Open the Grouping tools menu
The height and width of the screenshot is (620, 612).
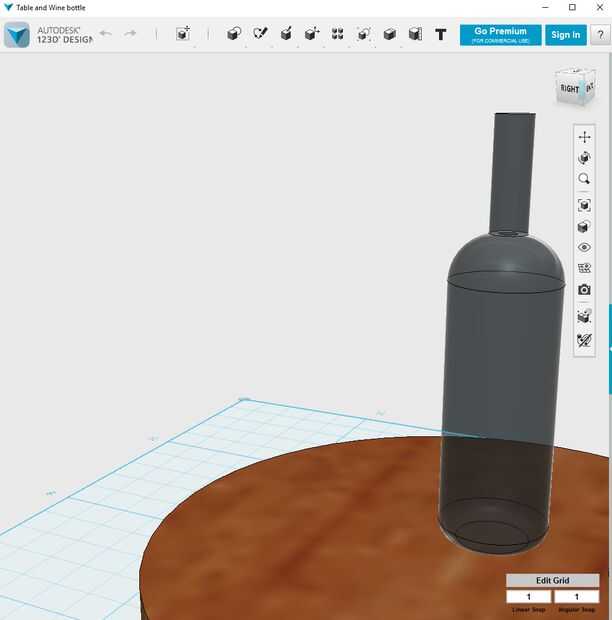[x=363, y=34]
